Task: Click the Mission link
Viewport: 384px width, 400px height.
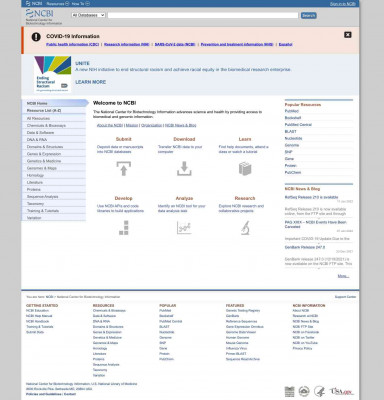Action: point(132,125)
